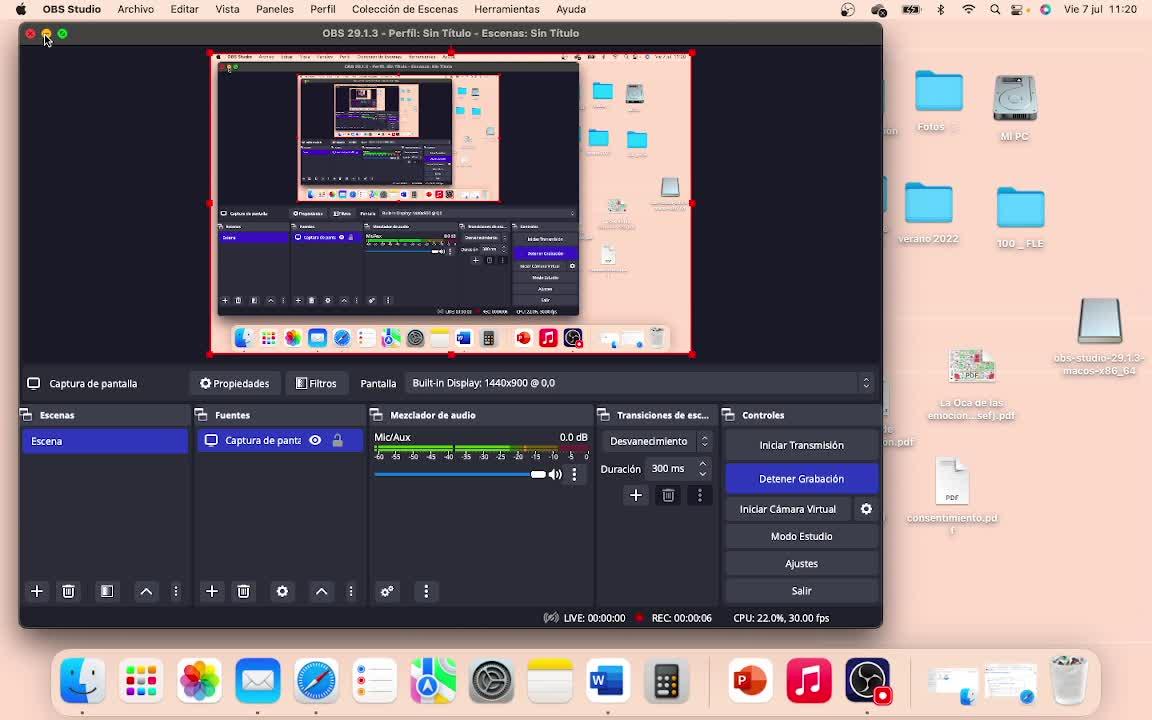Mute the Mic/Aux speaker icon
Viewport: 1152px width, 720px height.
point(555,474)
